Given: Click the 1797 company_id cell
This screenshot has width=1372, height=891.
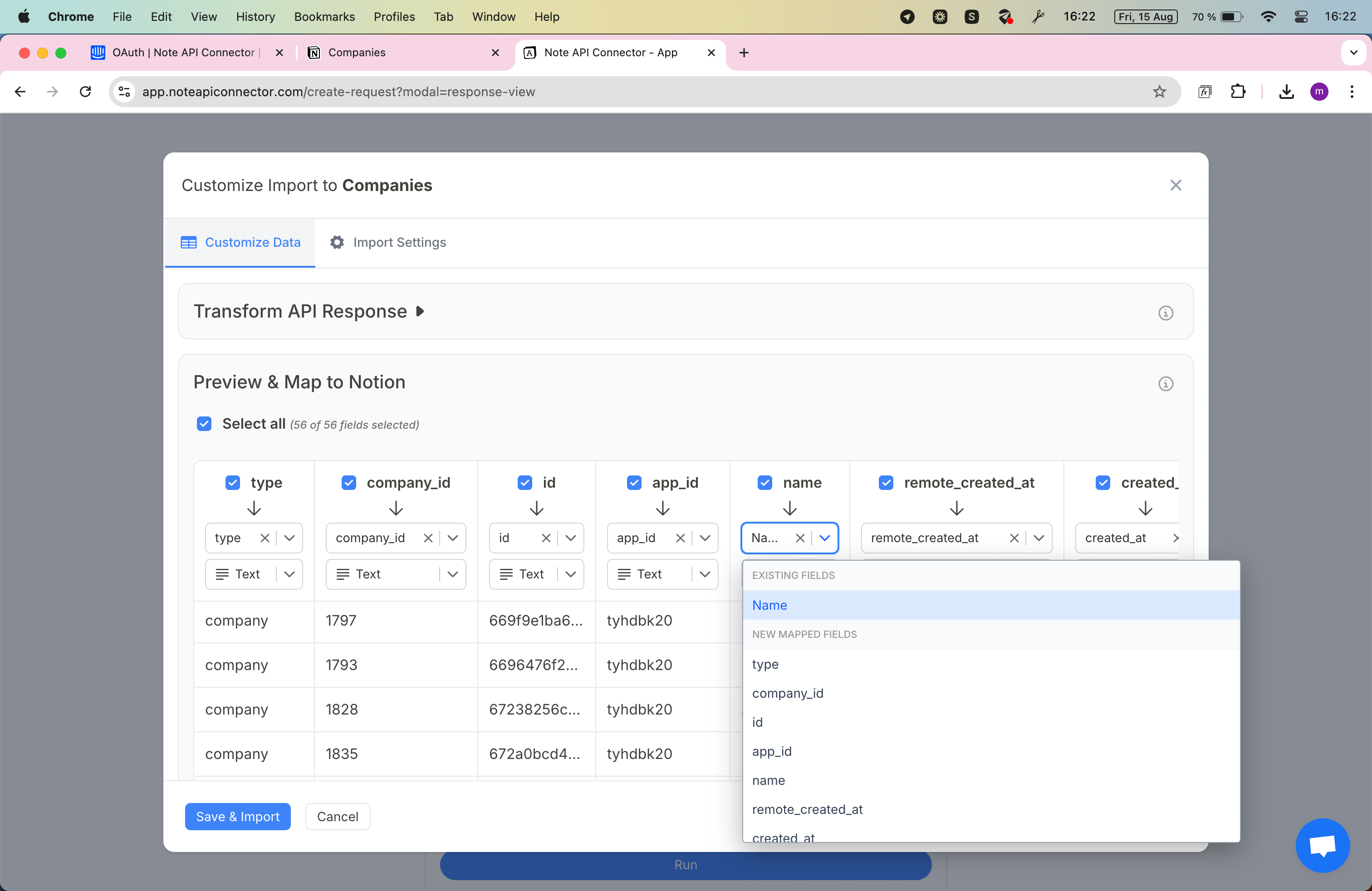Looking at the screenshot, I should point(396,621).
